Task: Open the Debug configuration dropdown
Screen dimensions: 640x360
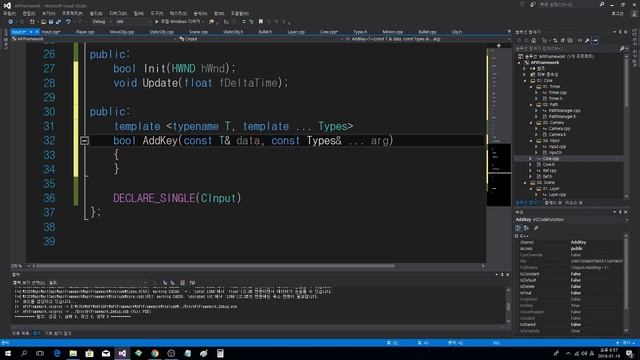Action: tap(100, 22)
